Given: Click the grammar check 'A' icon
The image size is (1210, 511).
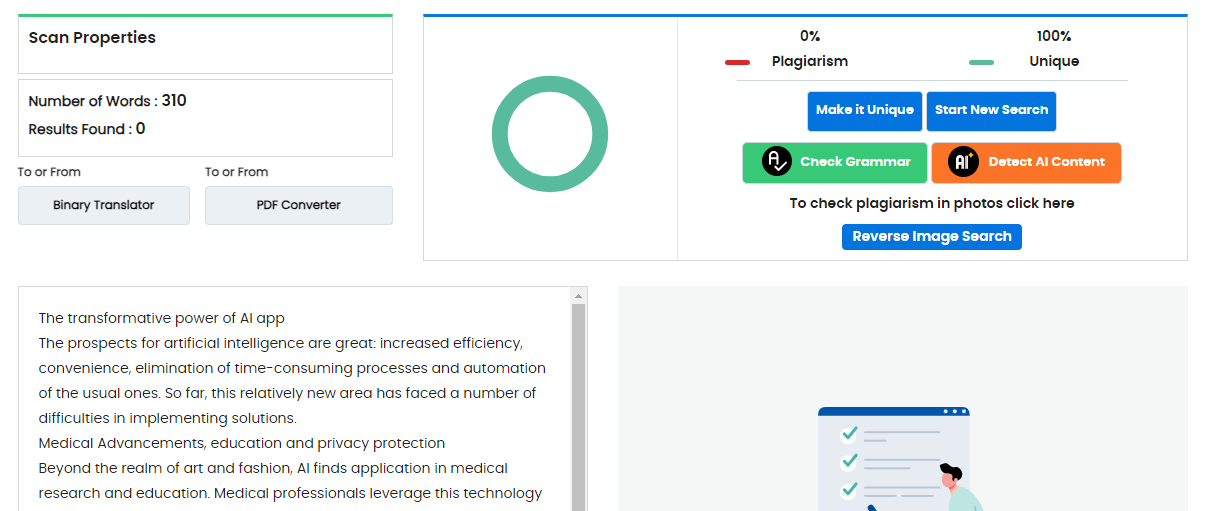Looking at the screenshot, I should click(777, 162).
